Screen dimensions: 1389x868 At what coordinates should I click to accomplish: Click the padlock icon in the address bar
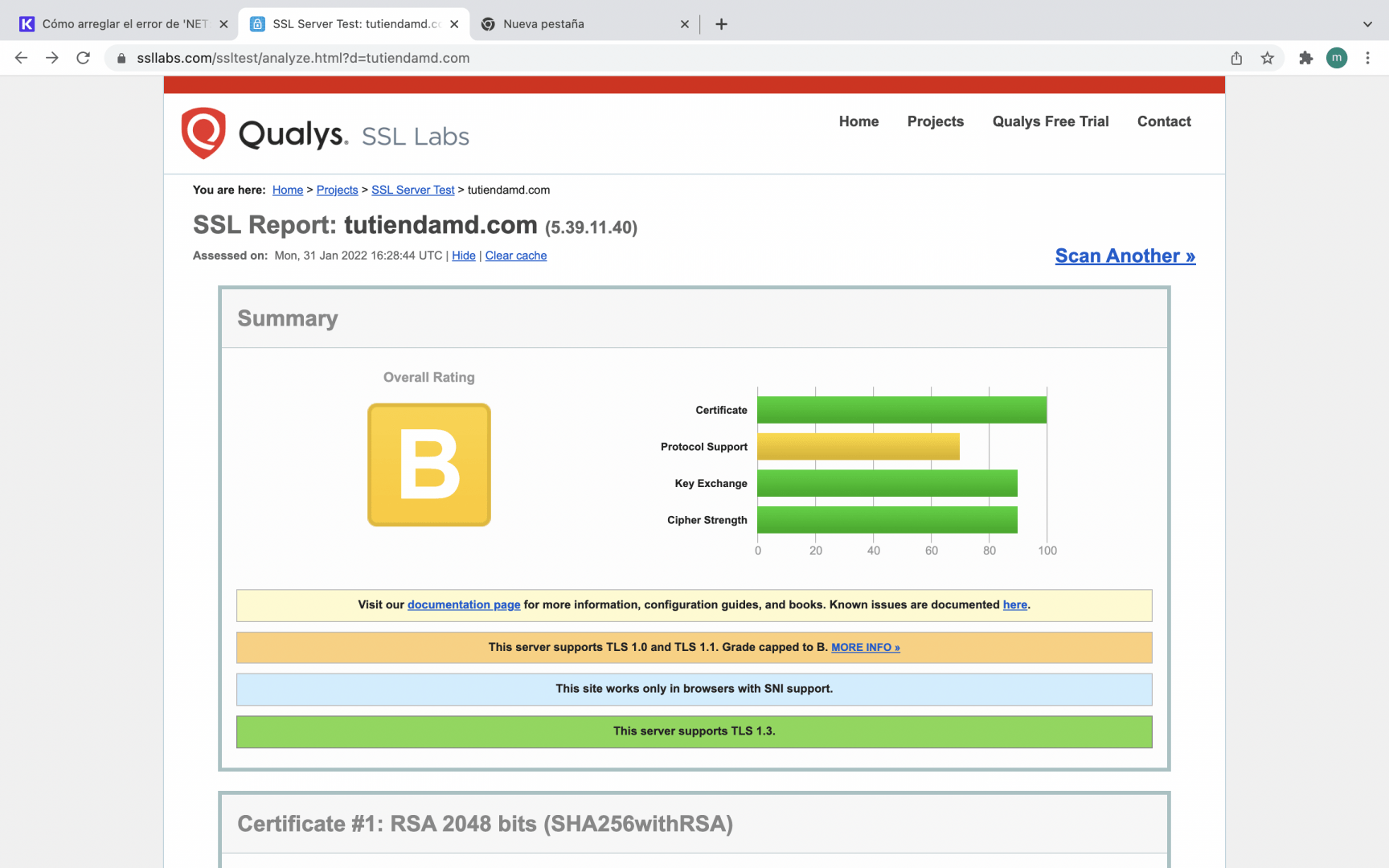click(x=121, y=58)
